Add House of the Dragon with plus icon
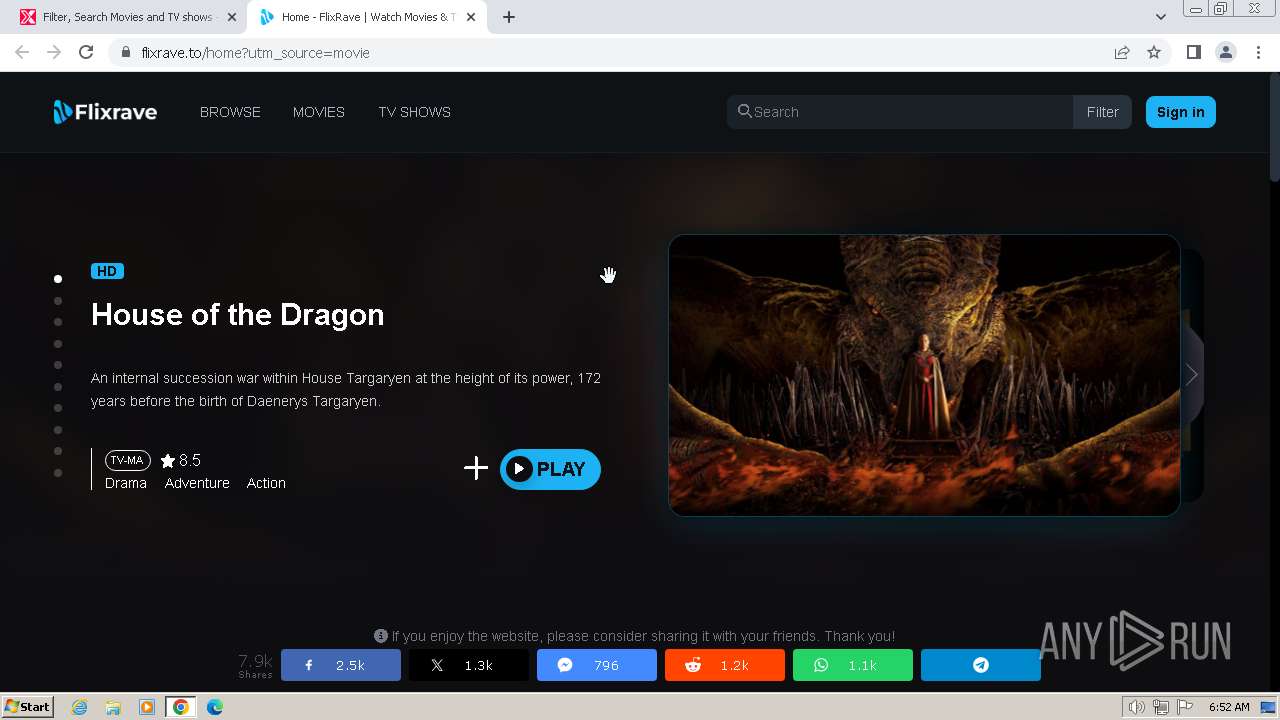 [x=476, y=468]
